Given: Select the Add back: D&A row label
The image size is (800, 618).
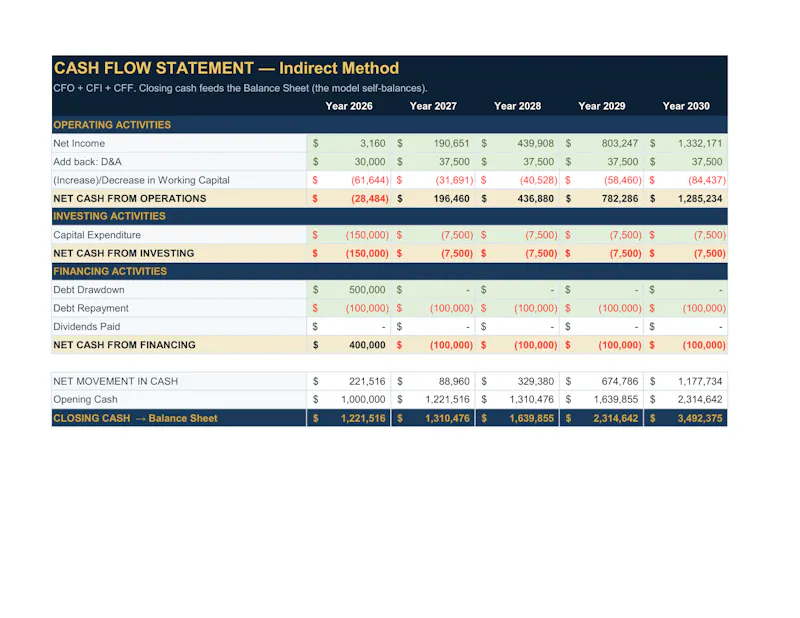Looking at the screenshot, I should [x=87, y=162].
